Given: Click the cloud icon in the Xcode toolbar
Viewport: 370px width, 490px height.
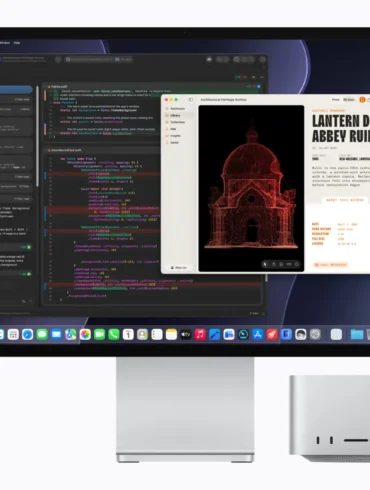Looking at the screenshot, I should point(209,59).
